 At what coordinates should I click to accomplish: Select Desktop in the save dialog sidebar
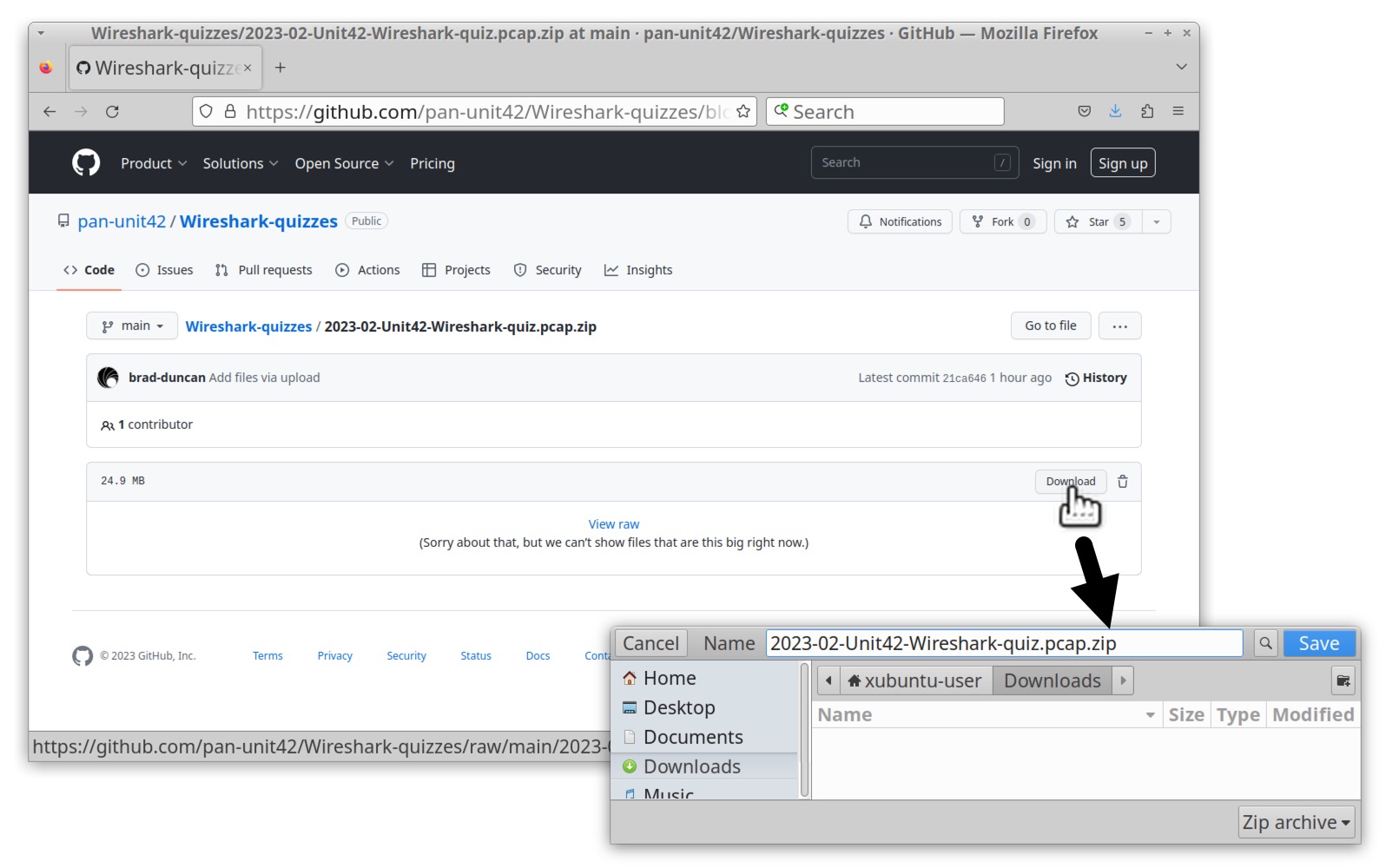click(706, 707)
